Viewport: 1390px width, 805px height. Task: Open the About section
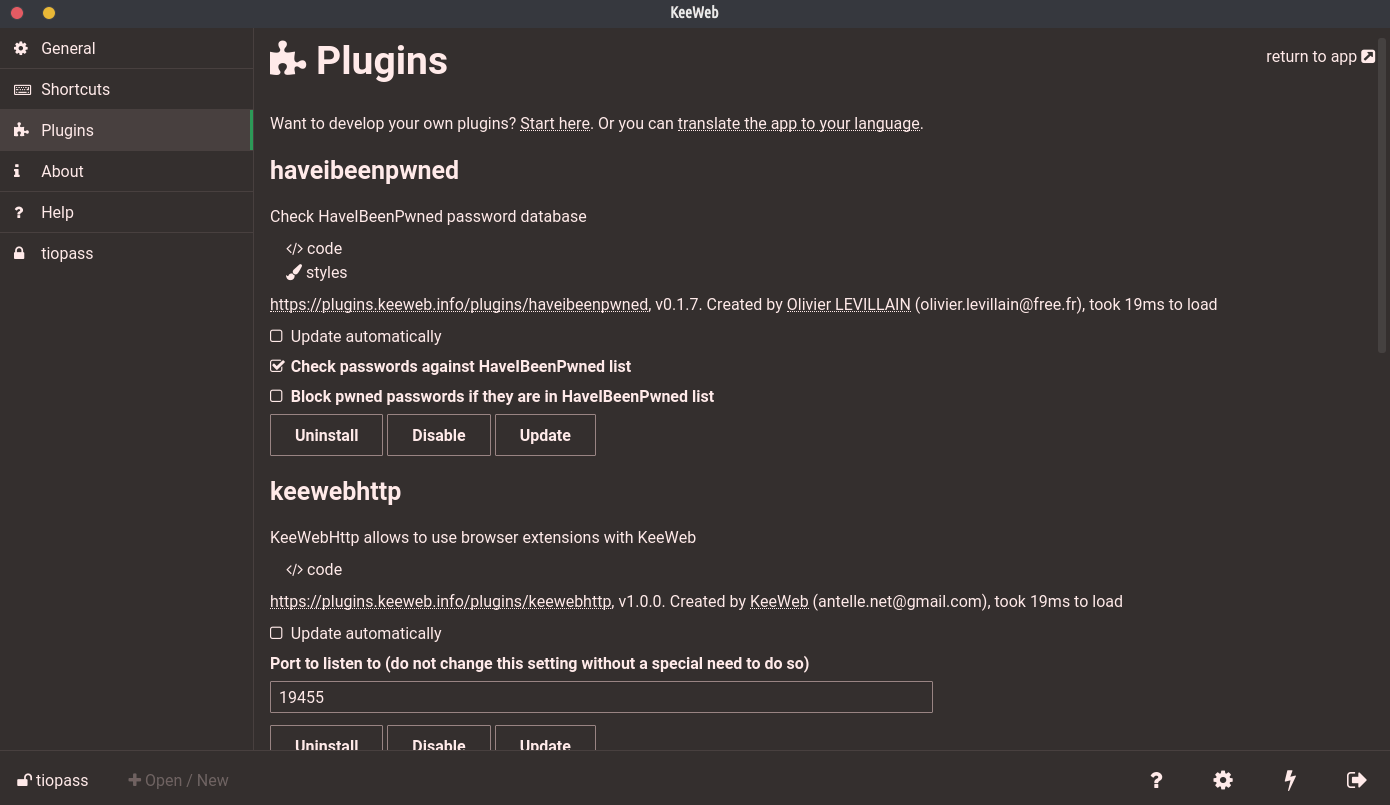point(126,171)
